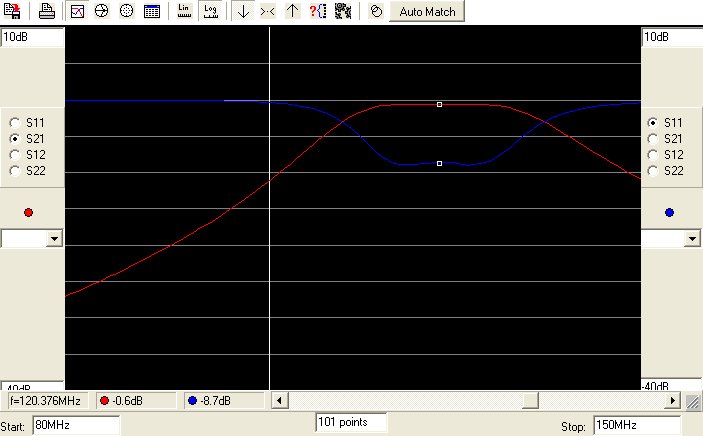Click the red trace color dot on left

(28, 212)
